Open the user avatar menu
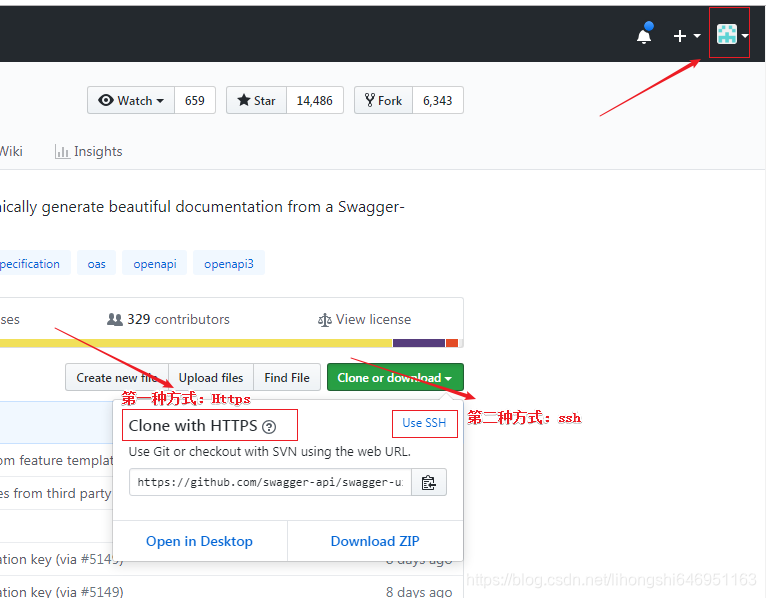Image resolution: width=766 pixels, height=598 pixels. [732, 35]
